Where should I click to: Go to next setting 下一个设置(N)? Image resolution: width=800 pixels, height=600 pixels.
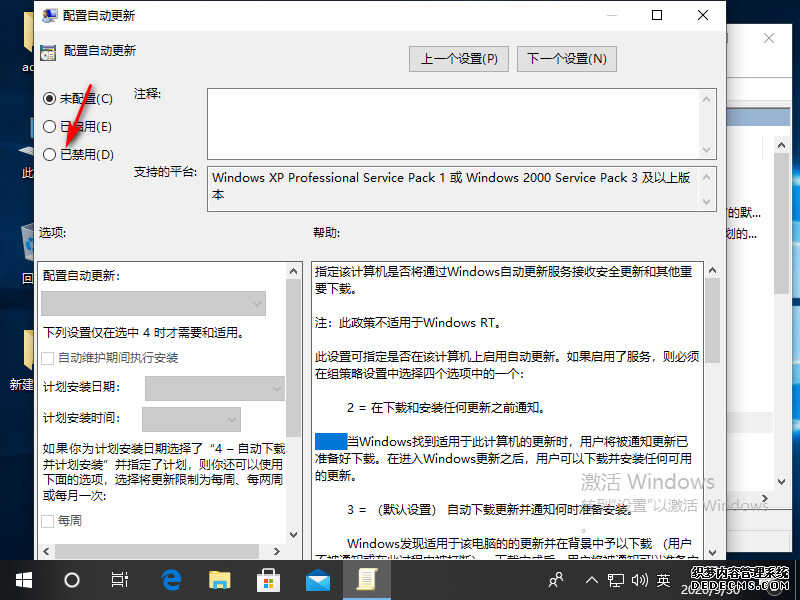[x=567, y=59]
